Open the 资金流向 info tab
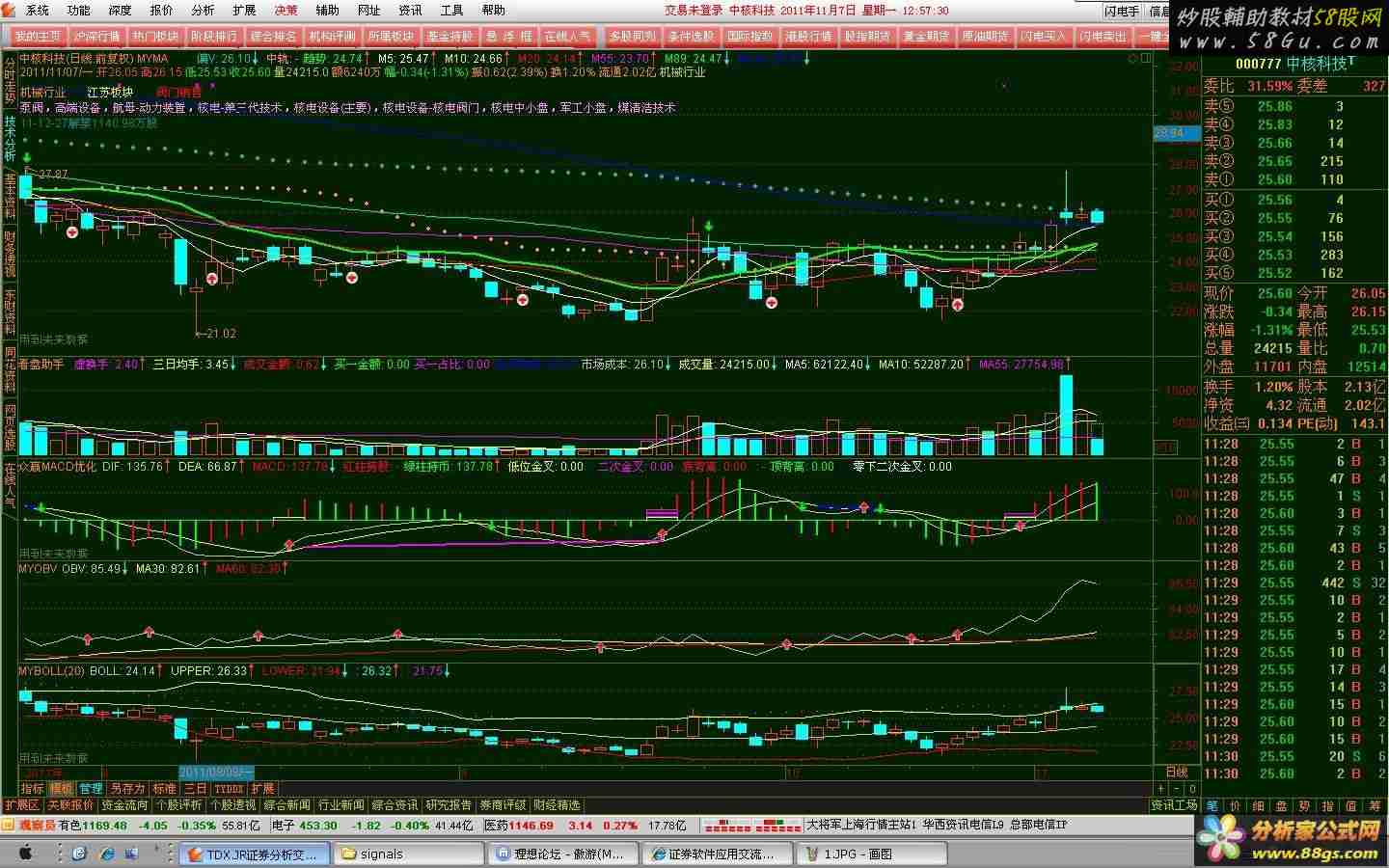 [124, 805]
